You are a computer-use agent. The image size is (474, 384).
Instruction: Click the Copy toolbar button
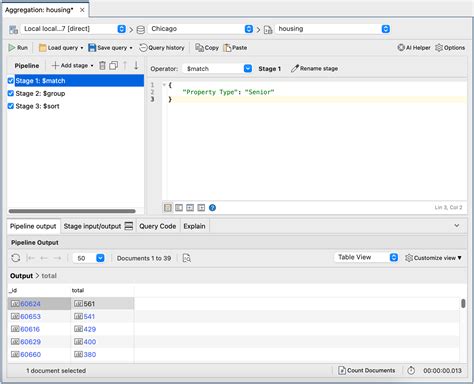tap(207, 48)
